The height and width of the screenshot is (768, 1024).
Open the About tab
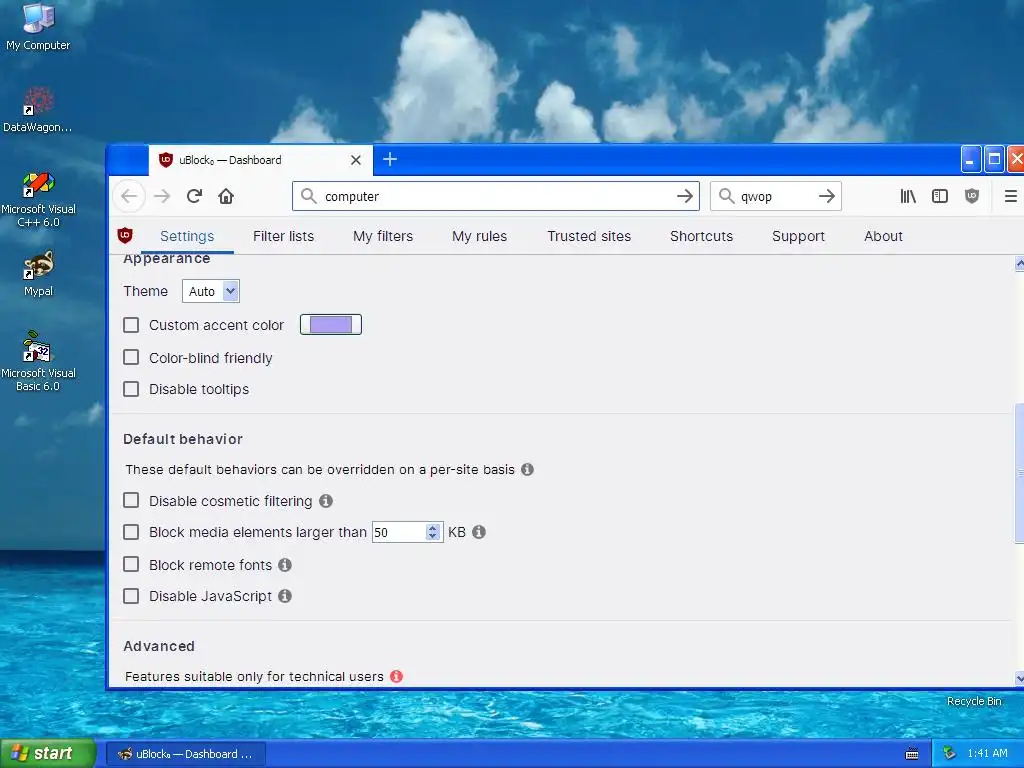[x=883, y=236]
